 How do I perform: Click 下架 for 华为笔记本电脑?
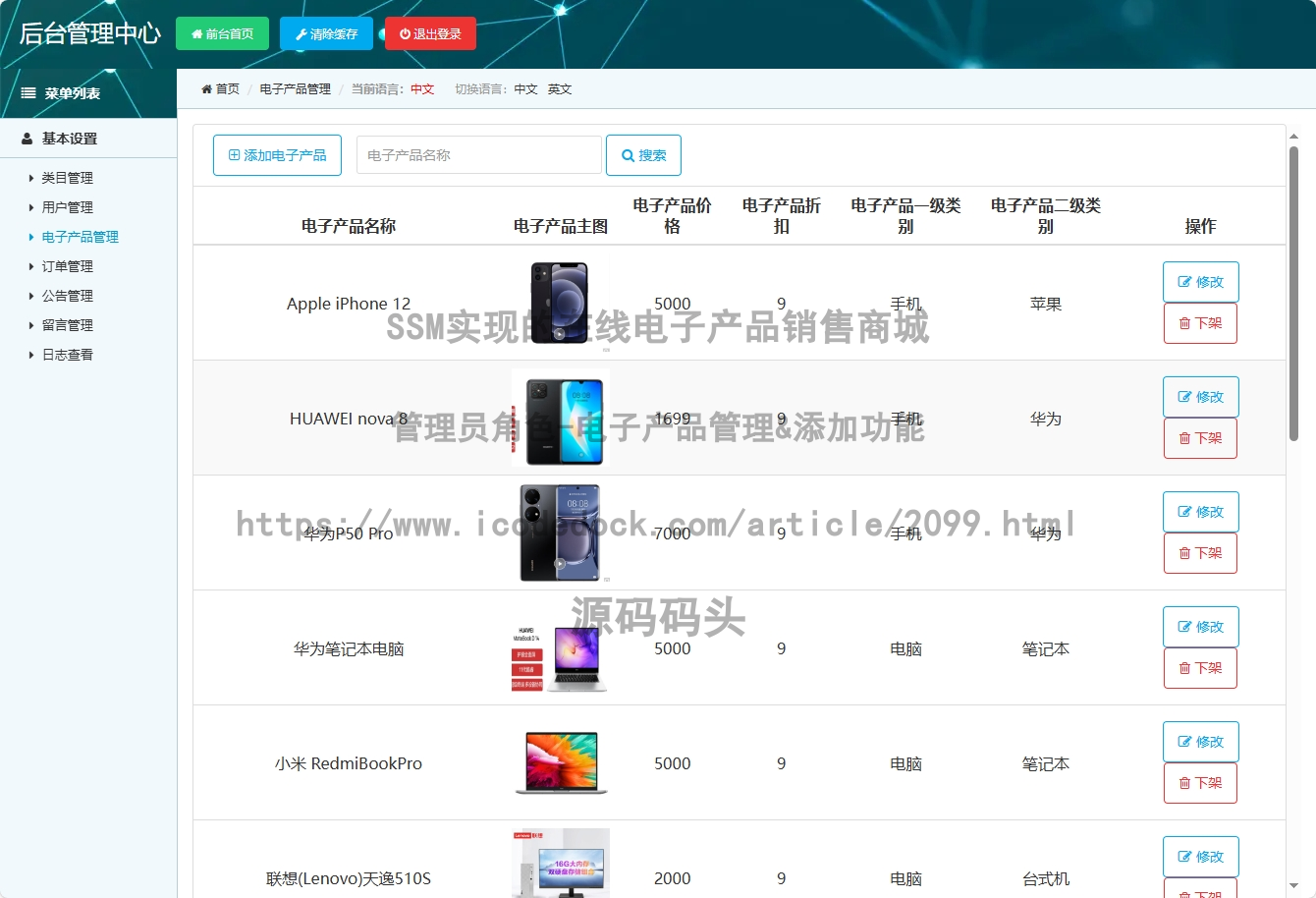point(1200,668)
